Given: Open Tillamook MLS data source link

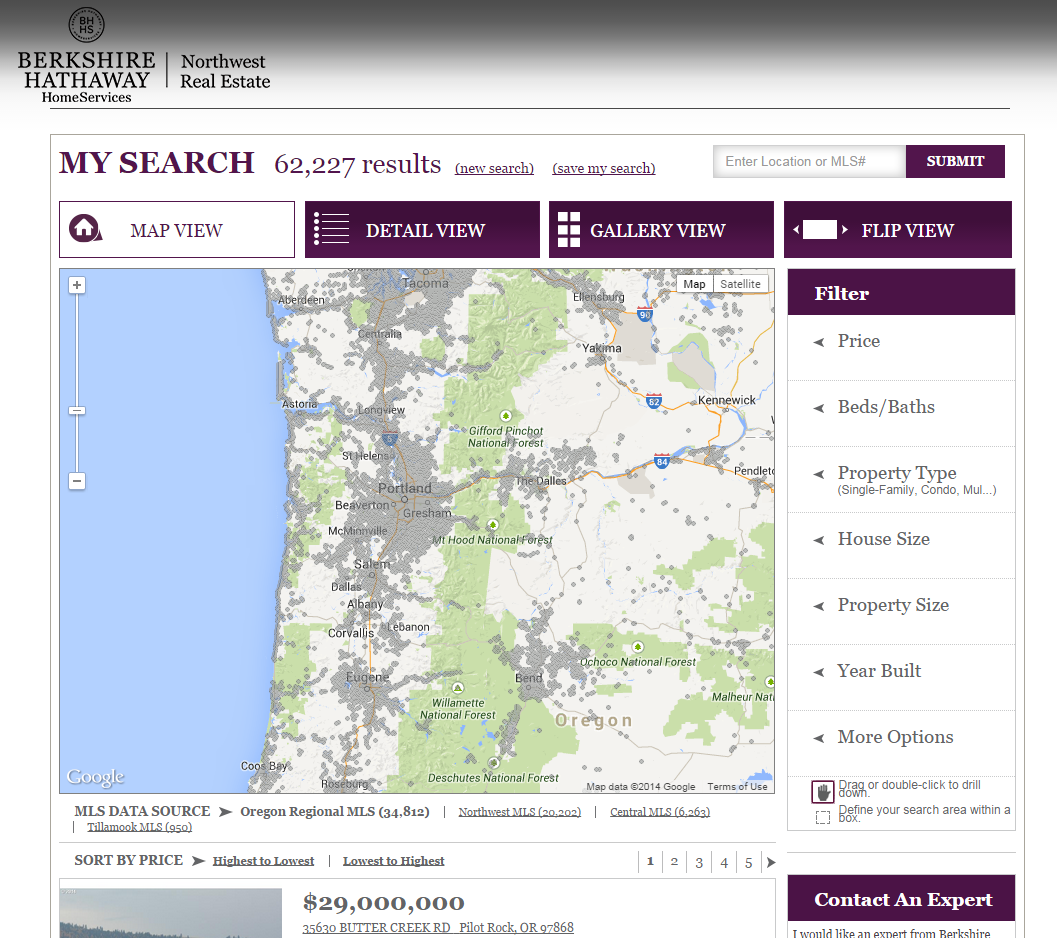Looking at the screenshot, I should pos(140,827).
